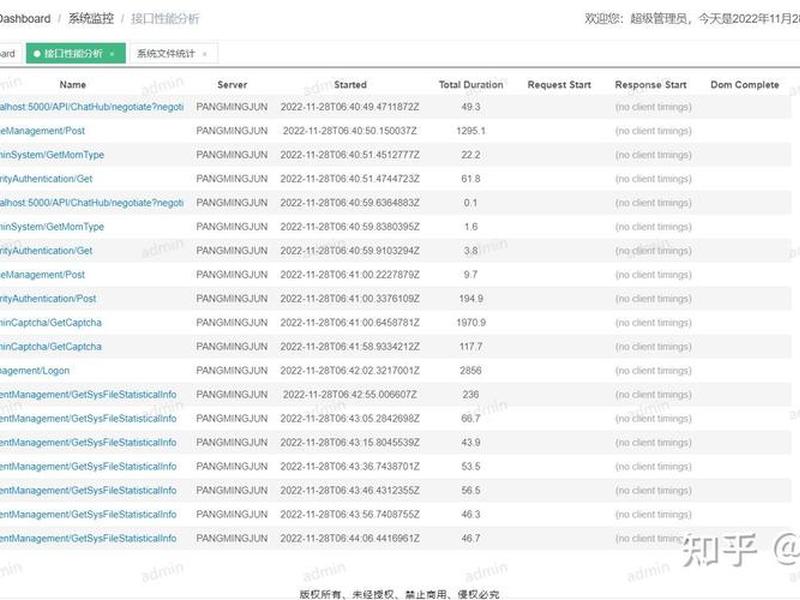This screenshot has width=800, height=600.
Task: Open GetSysFileStatisticalInfo link with duration 43.9
Action: click(88, 443)
